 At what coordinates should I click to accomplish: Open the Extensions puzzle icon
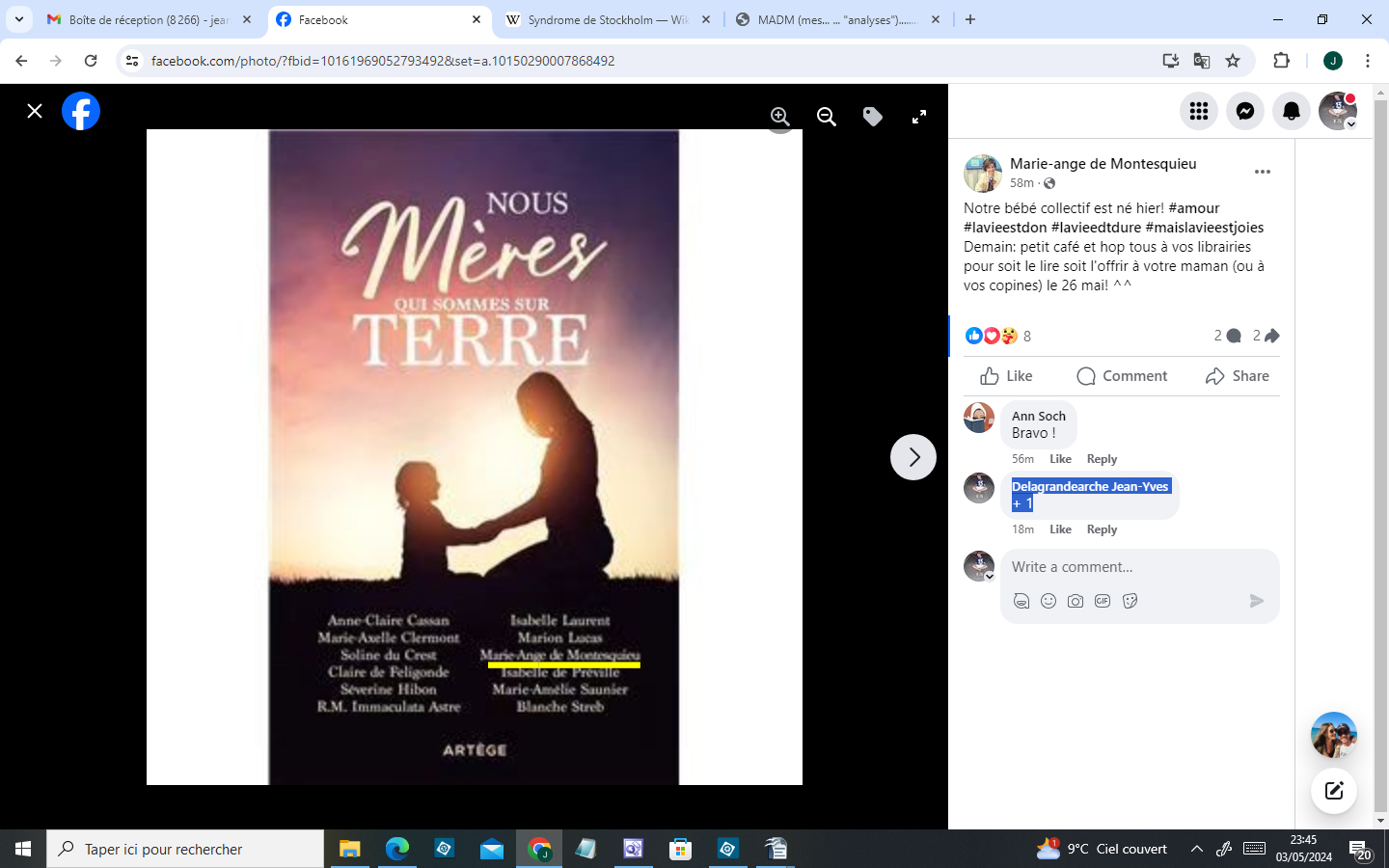[x=1281, y=61]
